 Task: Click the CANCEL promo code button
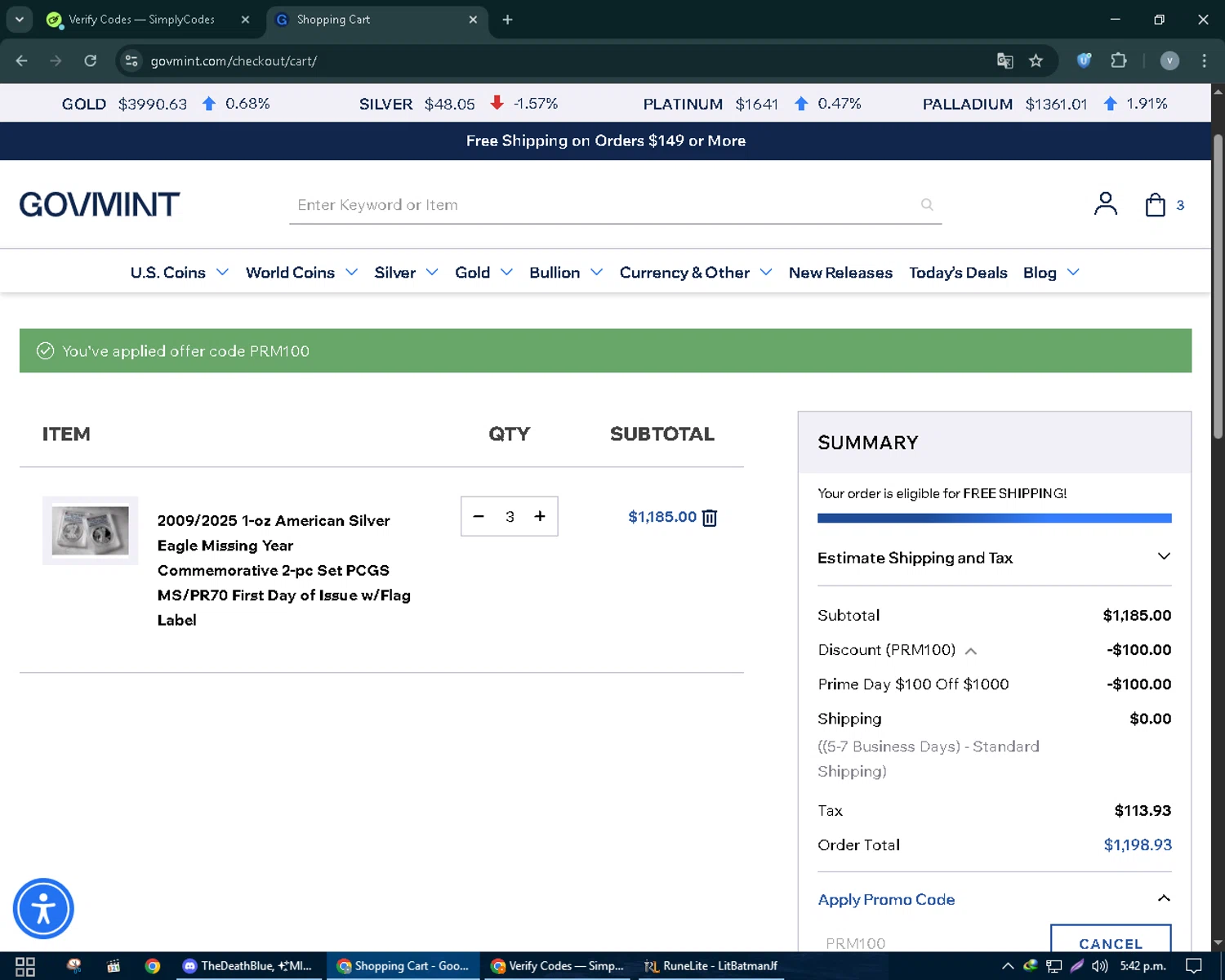click(x=1111, y=939)
